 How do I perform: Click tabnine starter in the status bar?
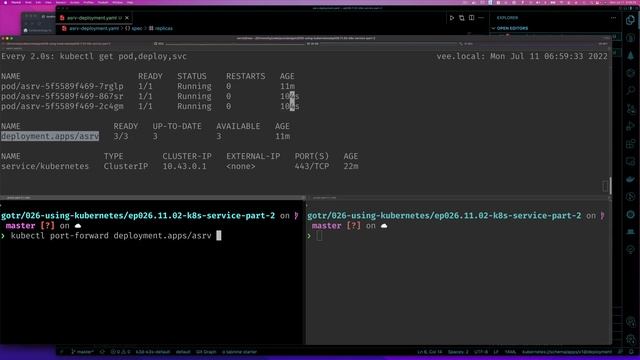tap(240, 351)
